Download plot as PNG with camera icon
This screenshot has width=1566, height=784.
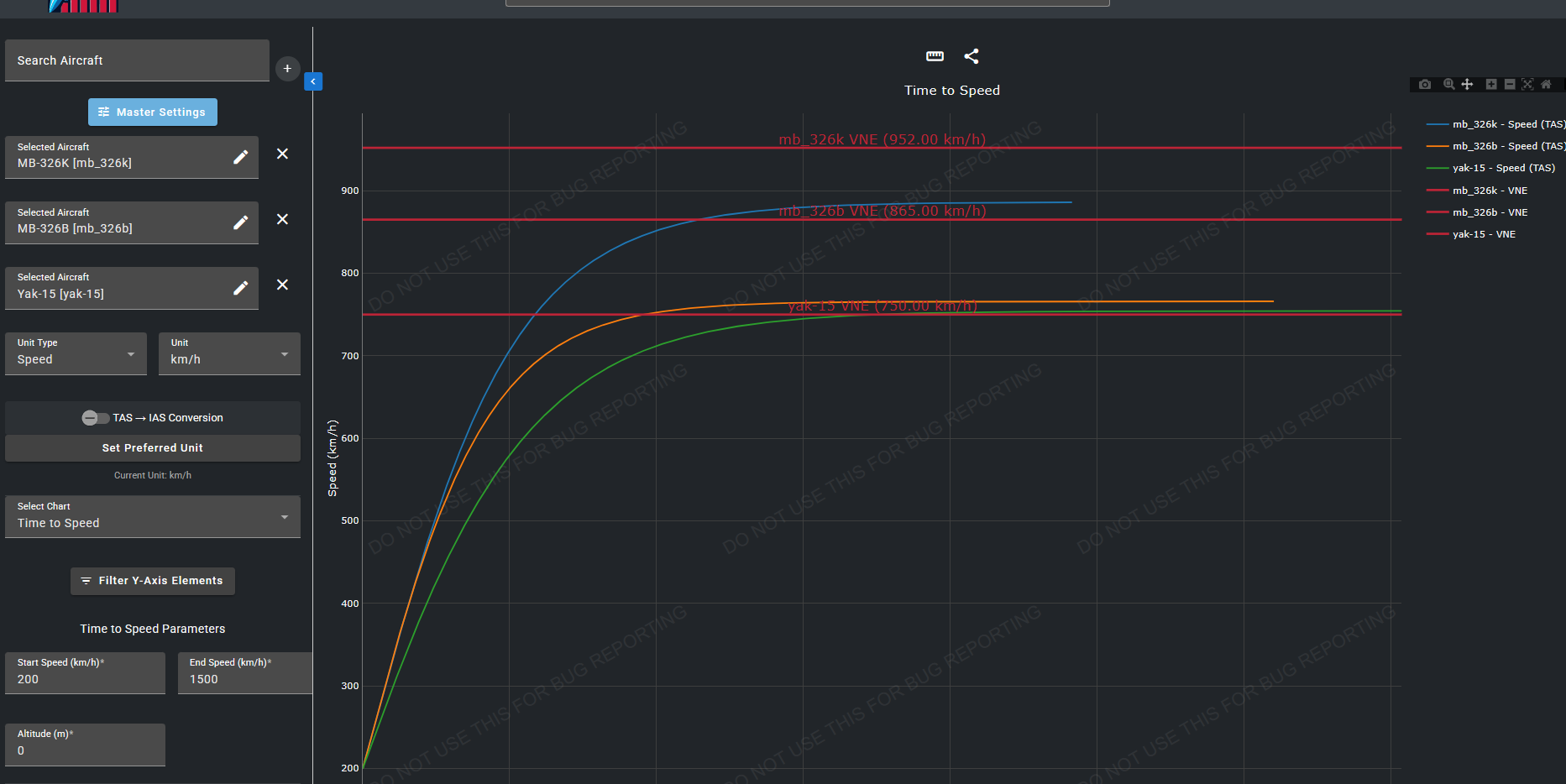coord(1425,85)
